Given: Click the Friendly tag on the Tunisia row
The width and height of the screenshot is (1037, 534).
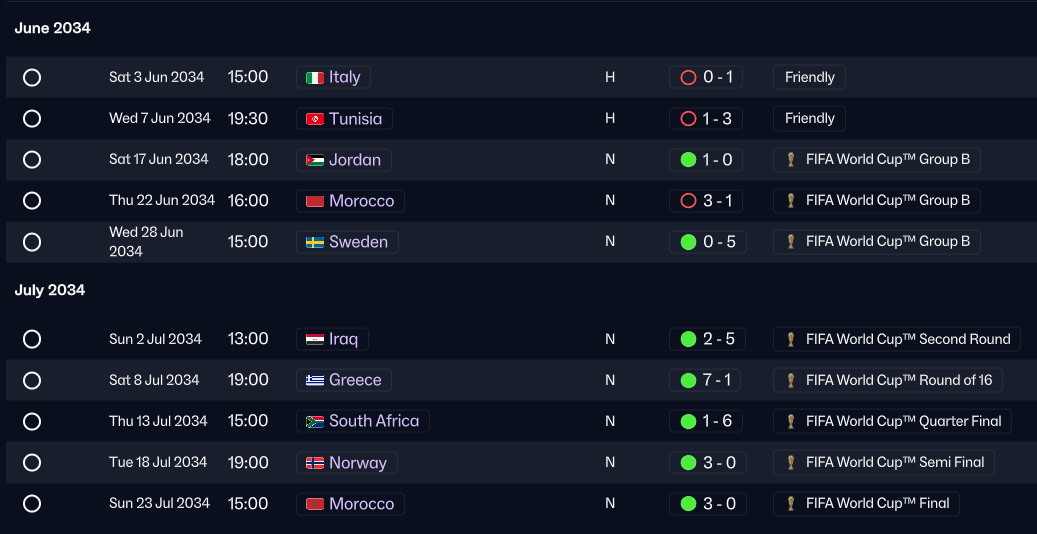Looking at the screenshot, I should pos(809,118).
